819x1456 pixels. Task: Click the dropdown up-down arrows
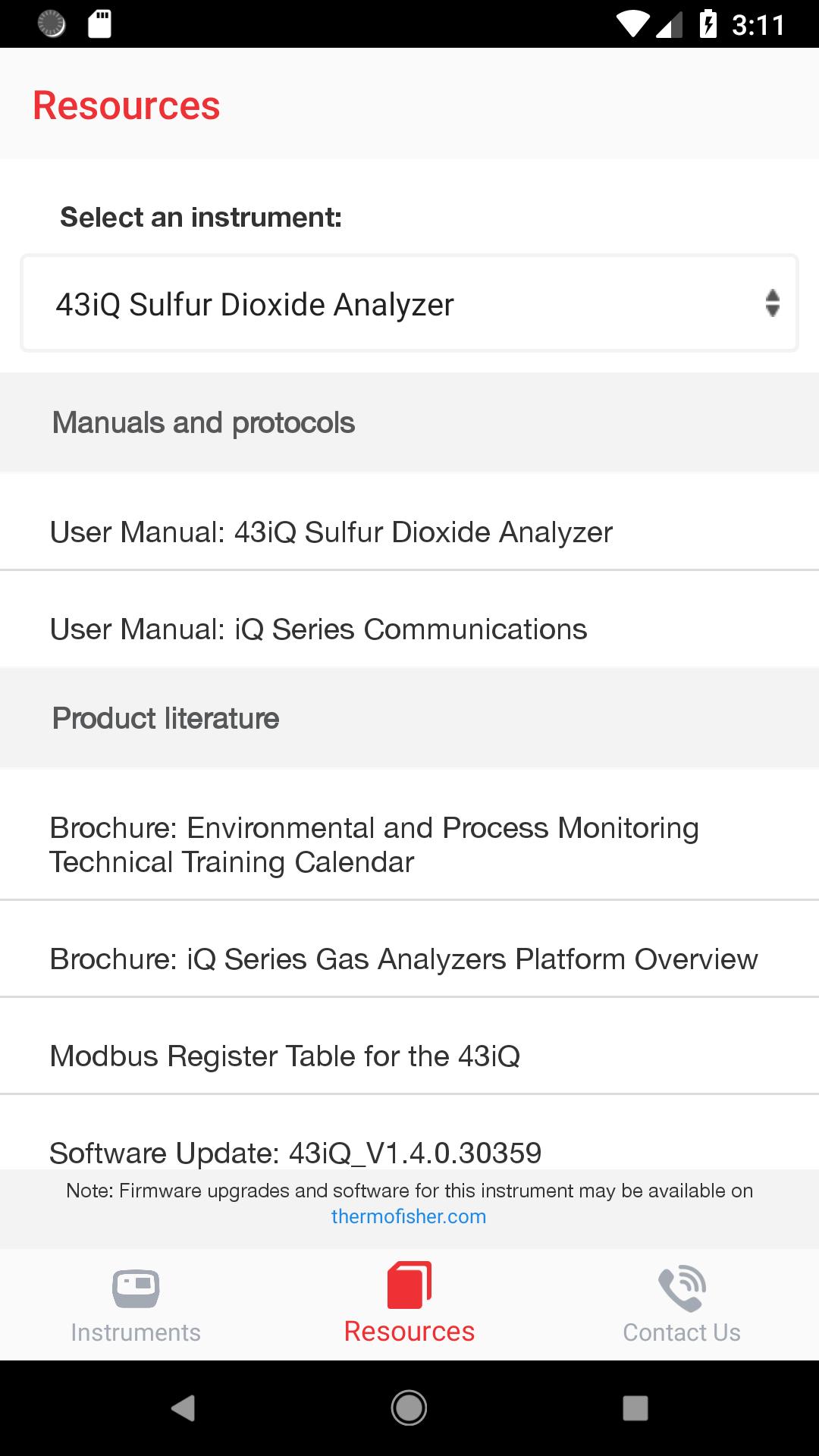(772, 303)
